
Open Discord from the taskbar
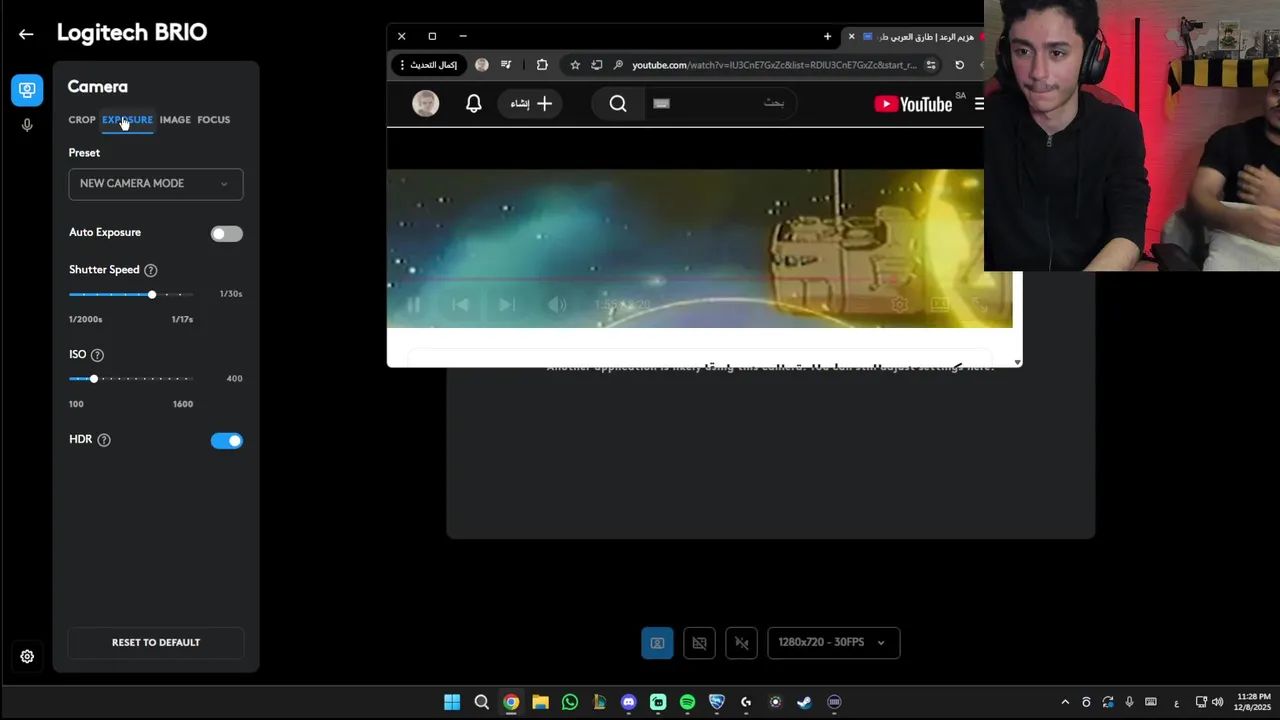[628, 702]
